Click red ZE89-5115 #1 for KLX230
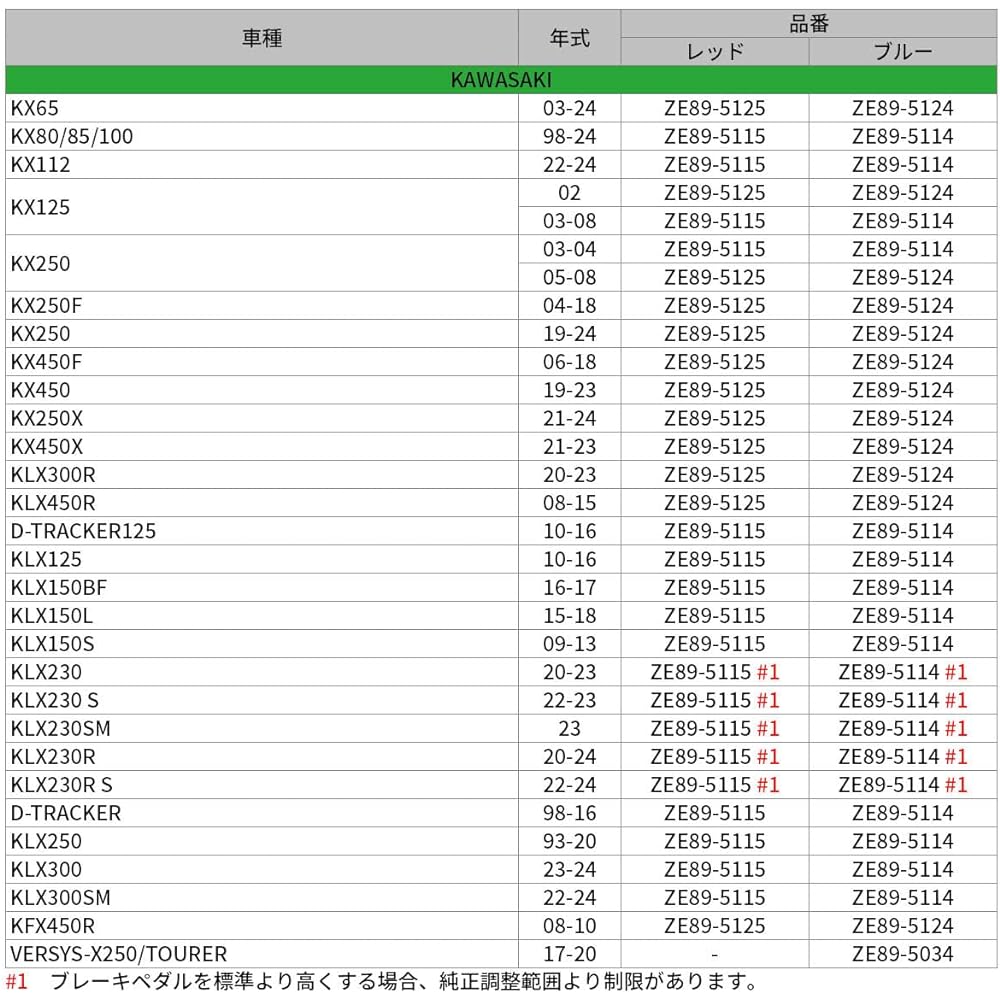This screenshot has height=1000, width=1000. click(x=714, y=672)
